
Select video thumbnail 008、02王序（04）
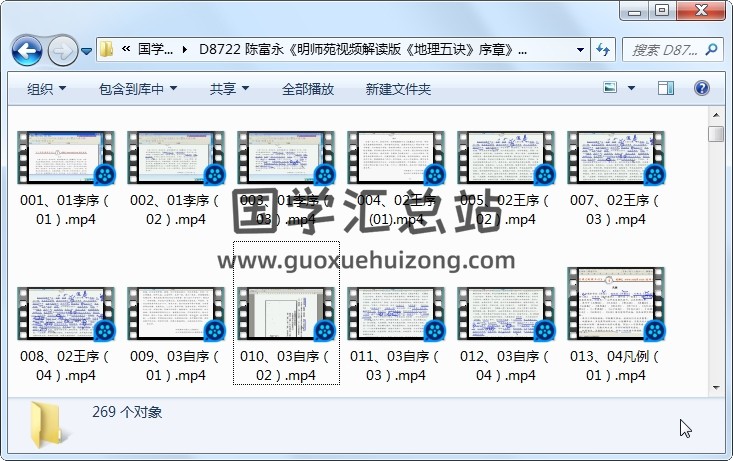coord(66,313)
